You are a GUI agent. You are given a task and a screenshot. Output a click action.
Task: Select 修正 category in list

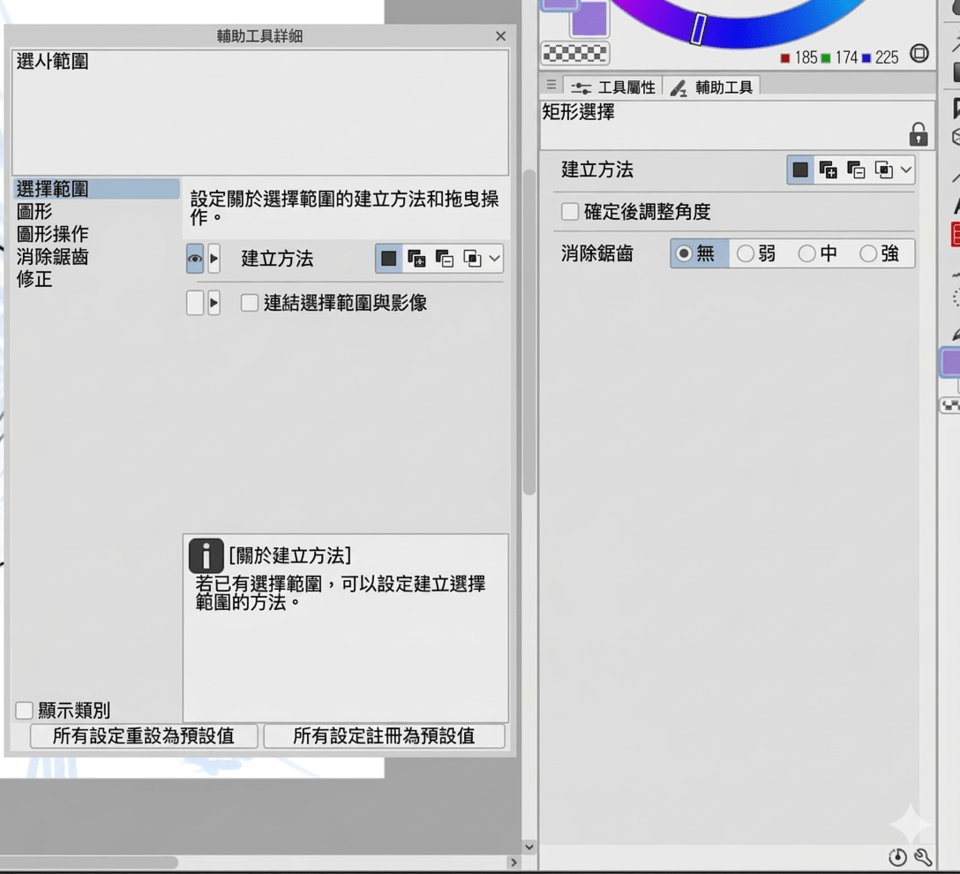34,279
